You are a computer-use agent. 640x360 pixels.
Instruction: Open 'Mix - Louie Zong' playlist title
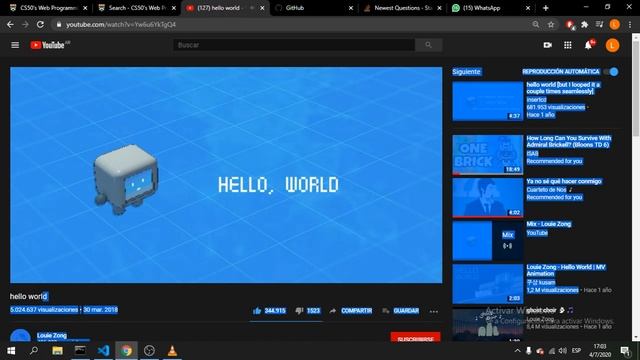pos(549,224)
